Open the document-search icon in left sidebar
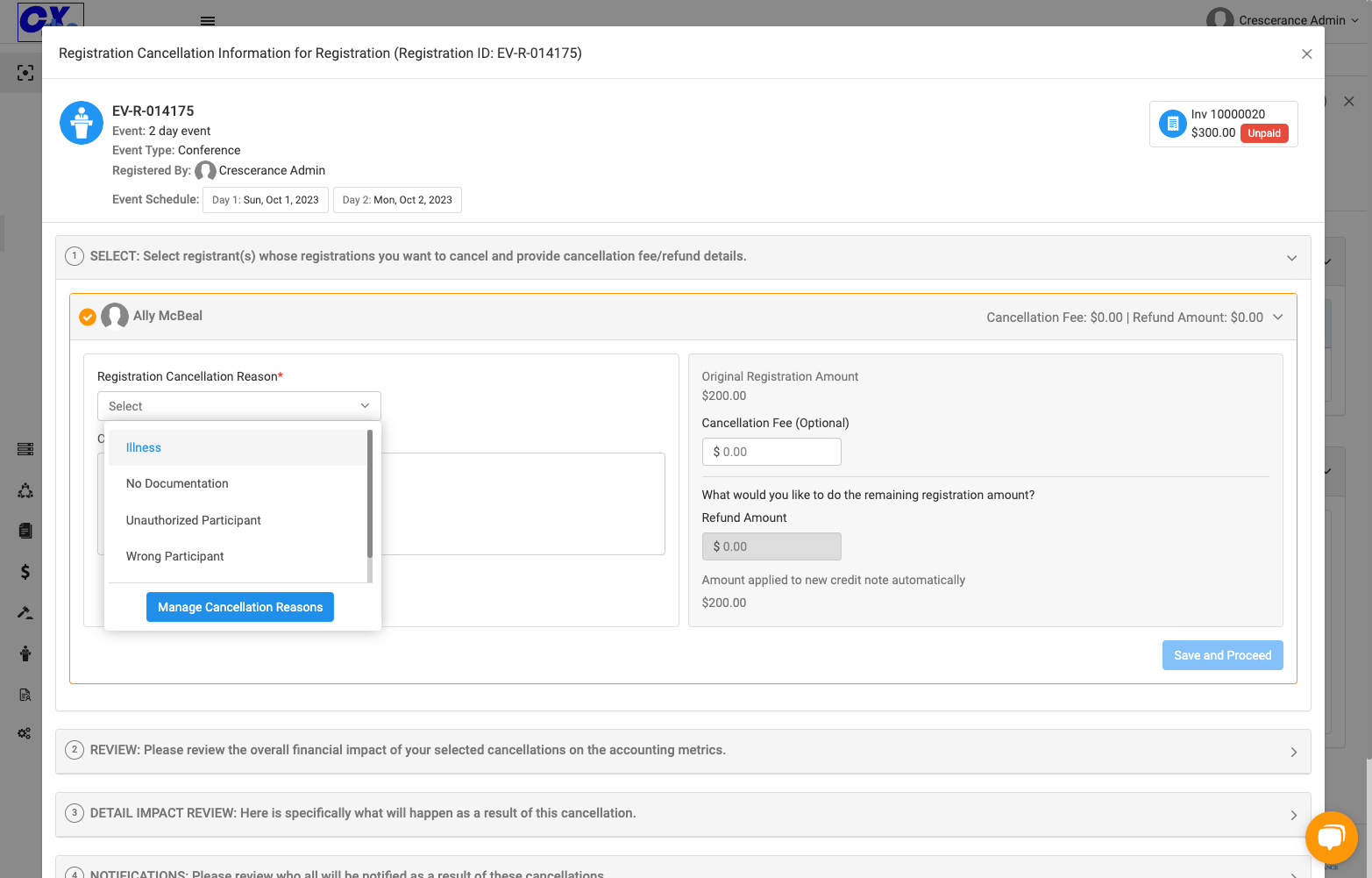The image size is (1372, 878). pos(25,695)
